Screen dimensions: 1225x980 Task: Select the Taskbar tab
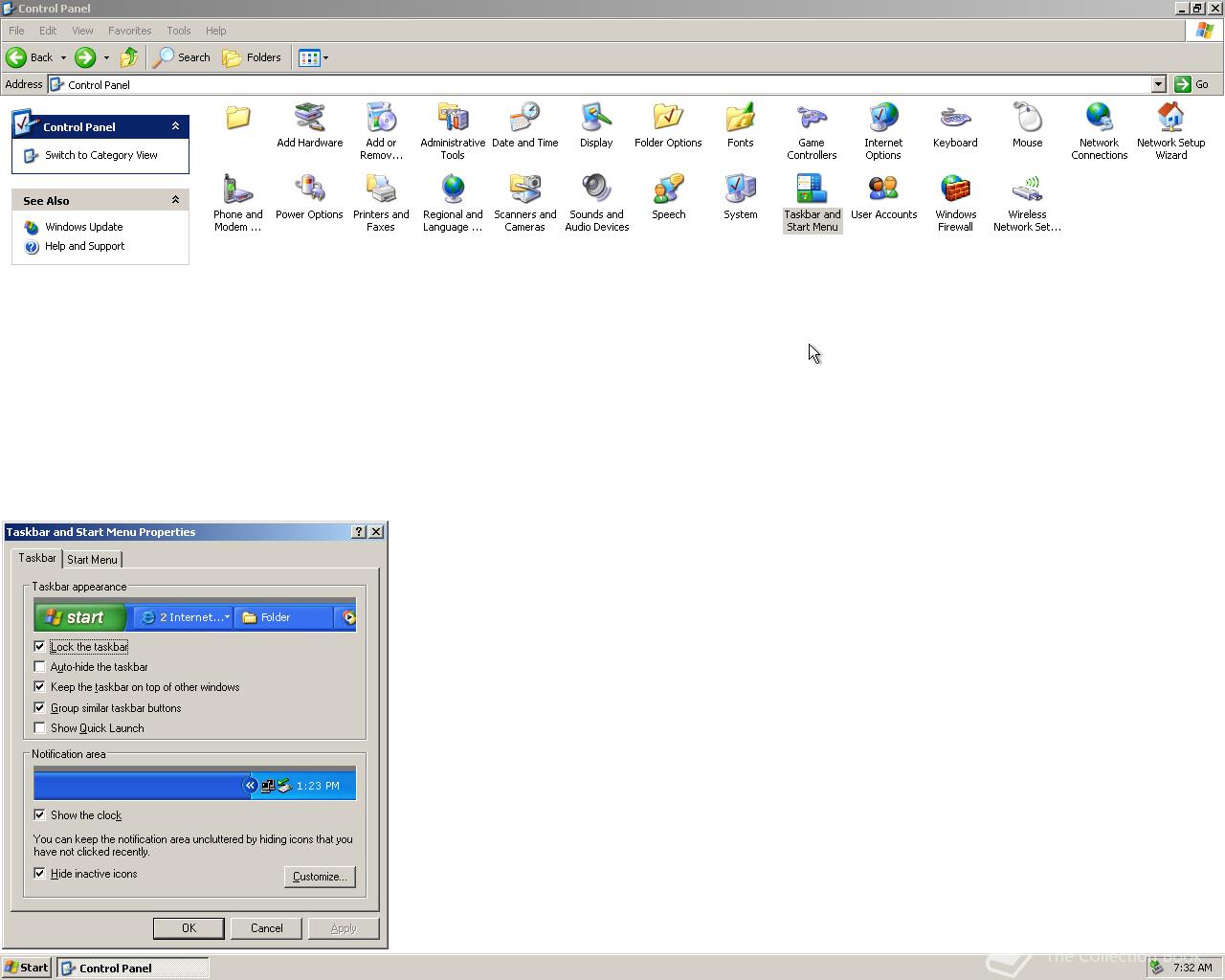coord(37,558)
